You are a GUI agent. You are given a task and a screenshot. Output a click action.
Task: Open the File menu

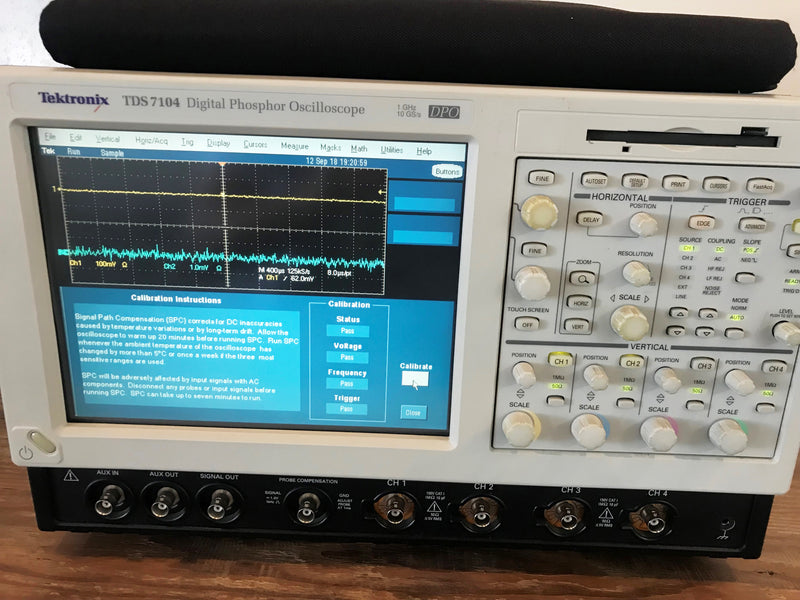pyautogui.click(x=48, y=138)
